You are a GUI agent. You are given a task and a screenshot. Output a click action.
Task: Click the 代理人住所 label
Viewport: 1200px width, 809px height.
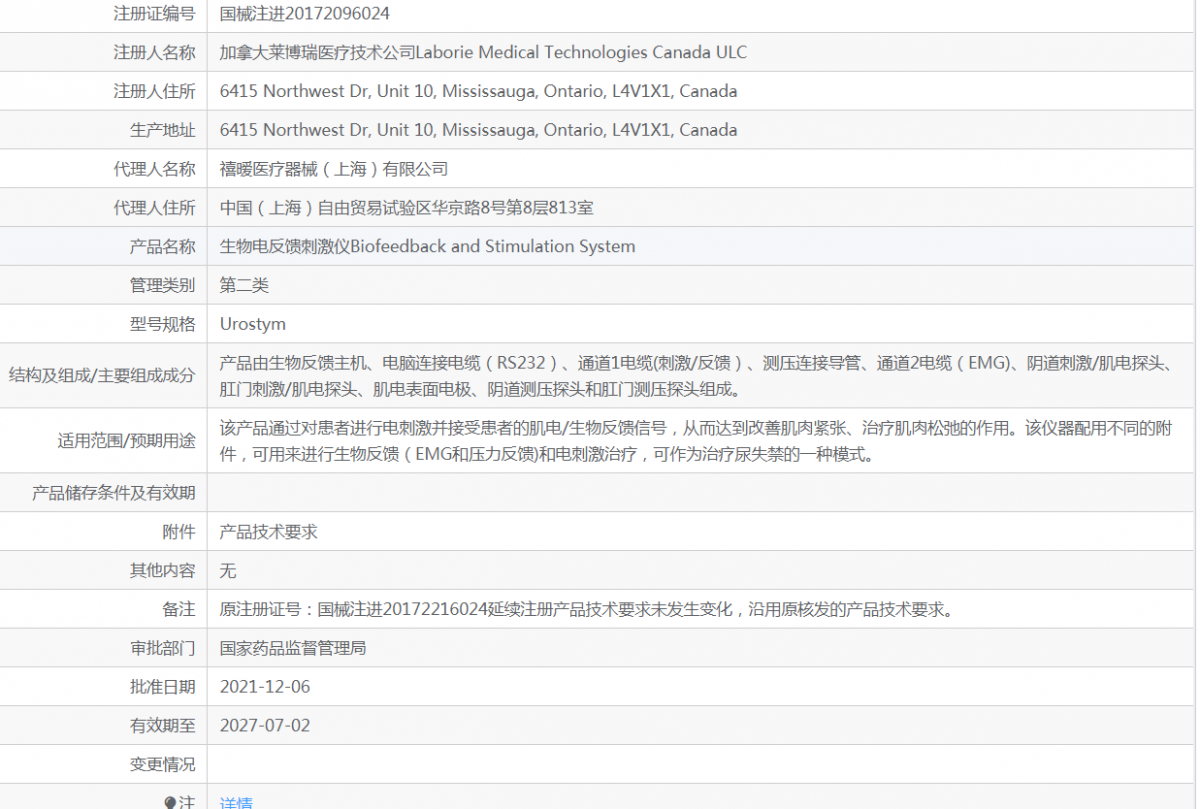(154, 208)
